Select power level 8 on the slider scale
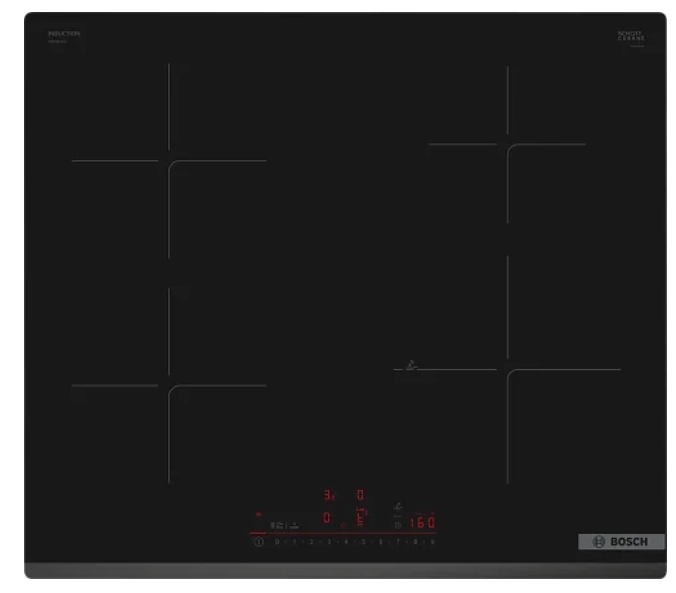Screen dimensions: 676x593 point(415,542)
